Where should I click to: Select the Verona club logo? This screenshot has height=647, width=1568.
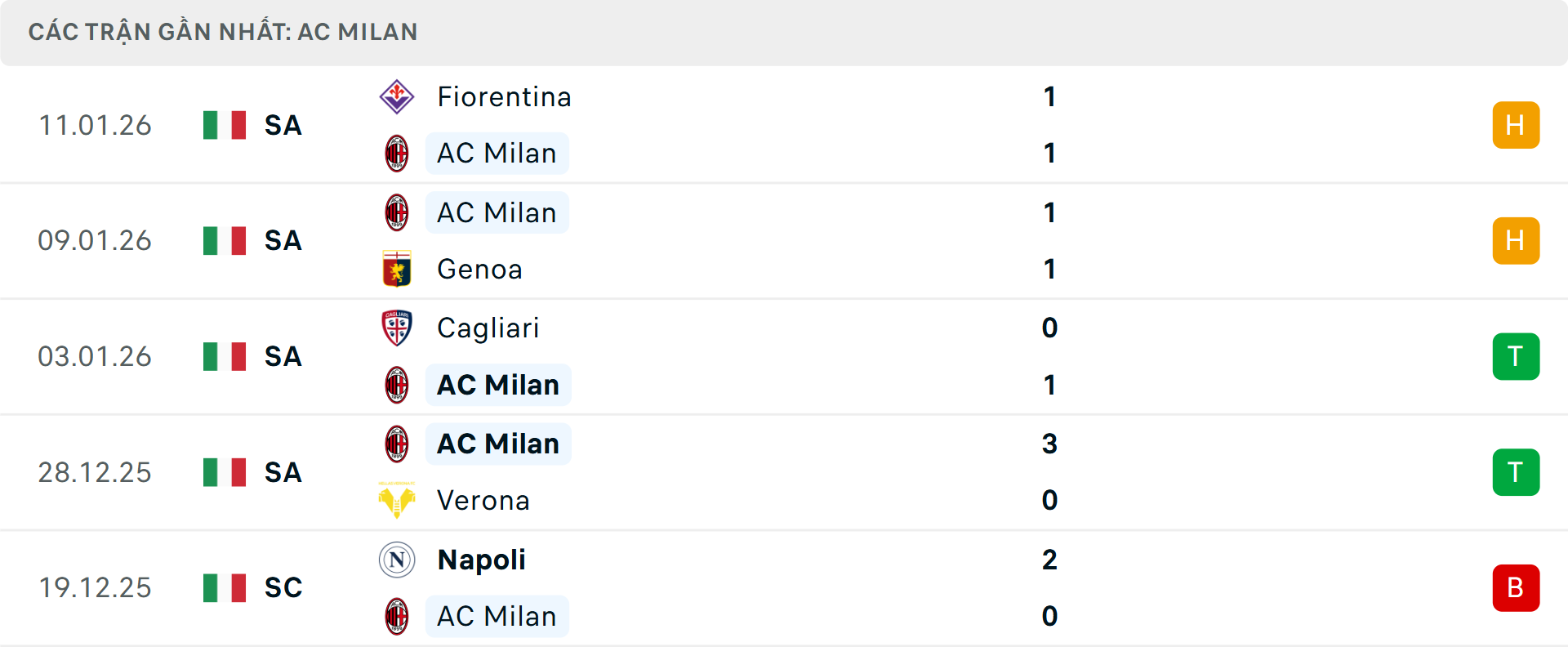(x=398, y=500)
